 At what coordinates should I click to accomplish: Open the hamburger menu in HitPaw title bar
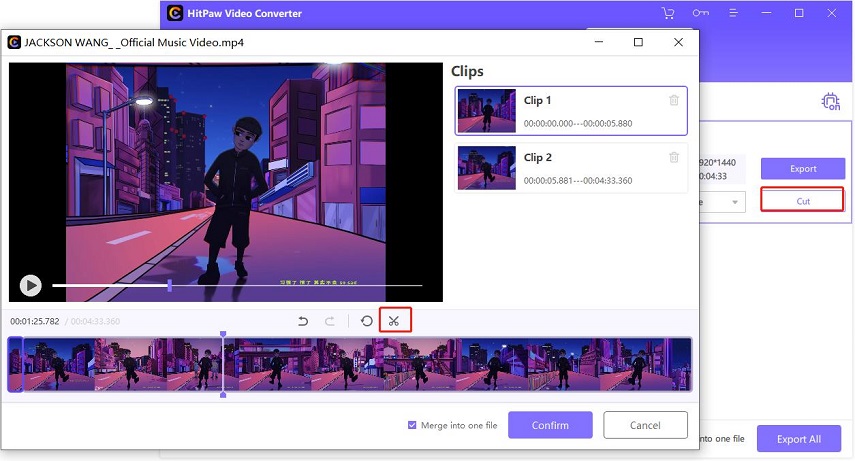[x=733, y=13]
